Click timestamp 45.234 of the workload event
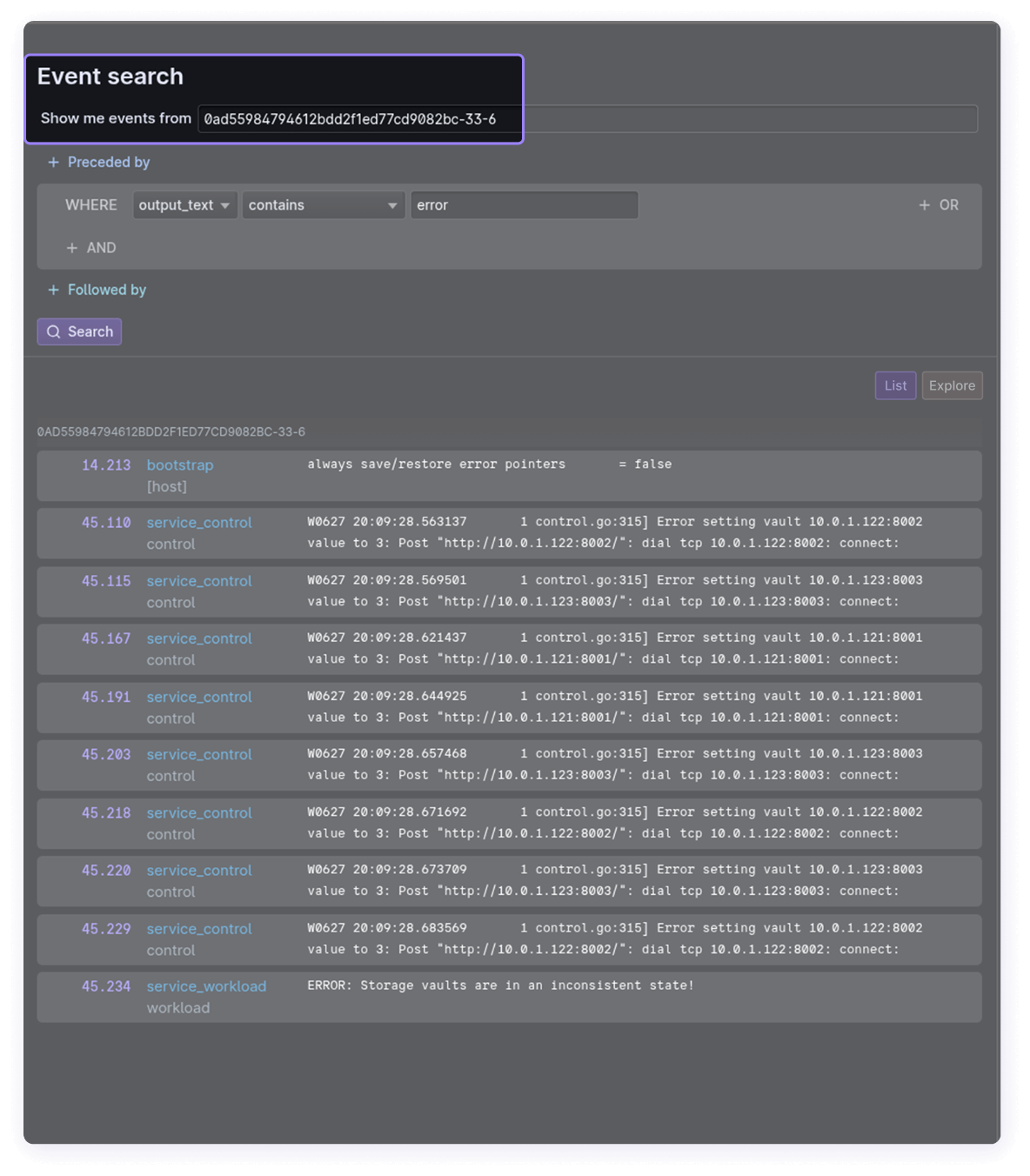The image size is (1030, 1176). [x=106, y=986]
